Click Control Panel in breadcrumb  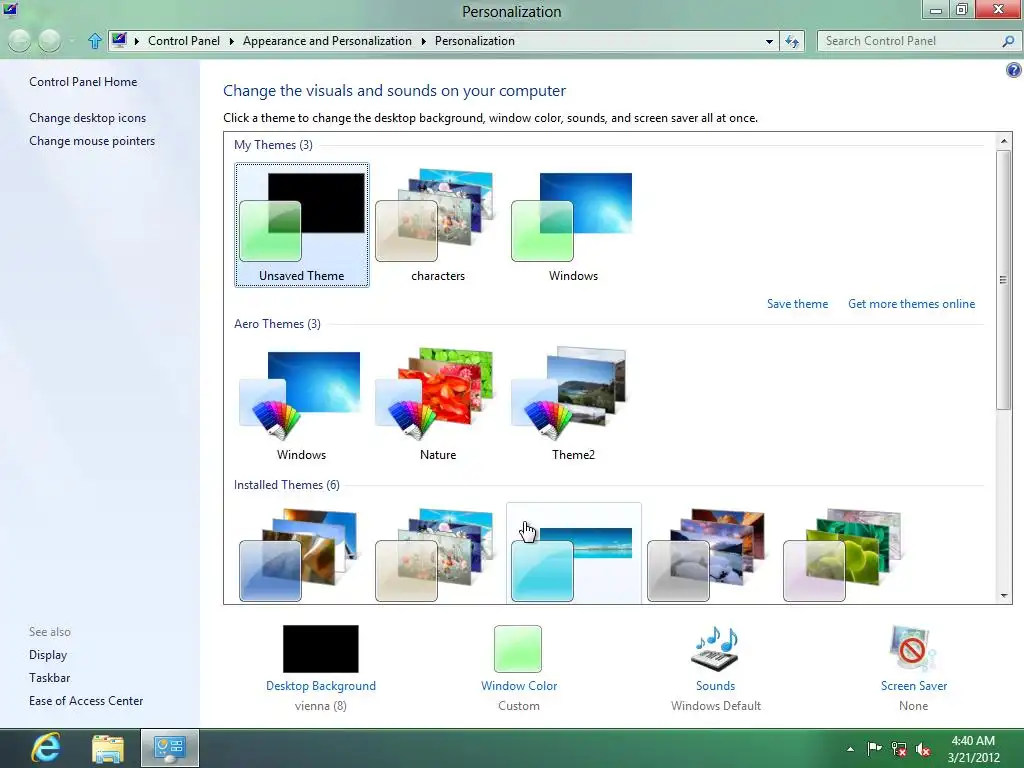pyautogui.click(x=184, y=40)
